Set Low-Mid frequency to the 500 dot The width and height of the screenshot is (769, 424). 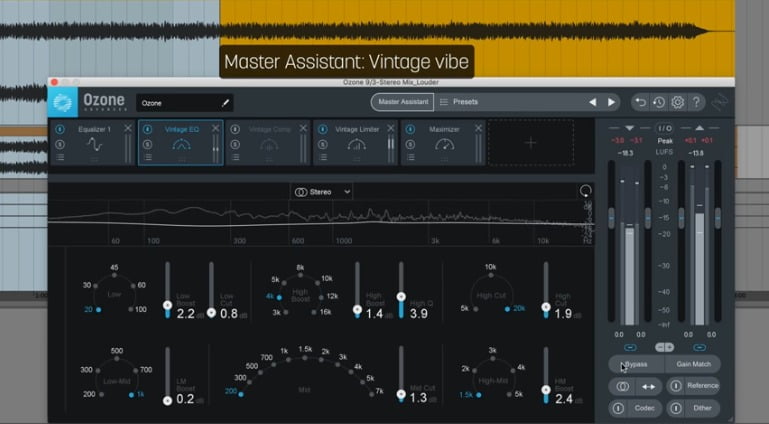[117, 359]
